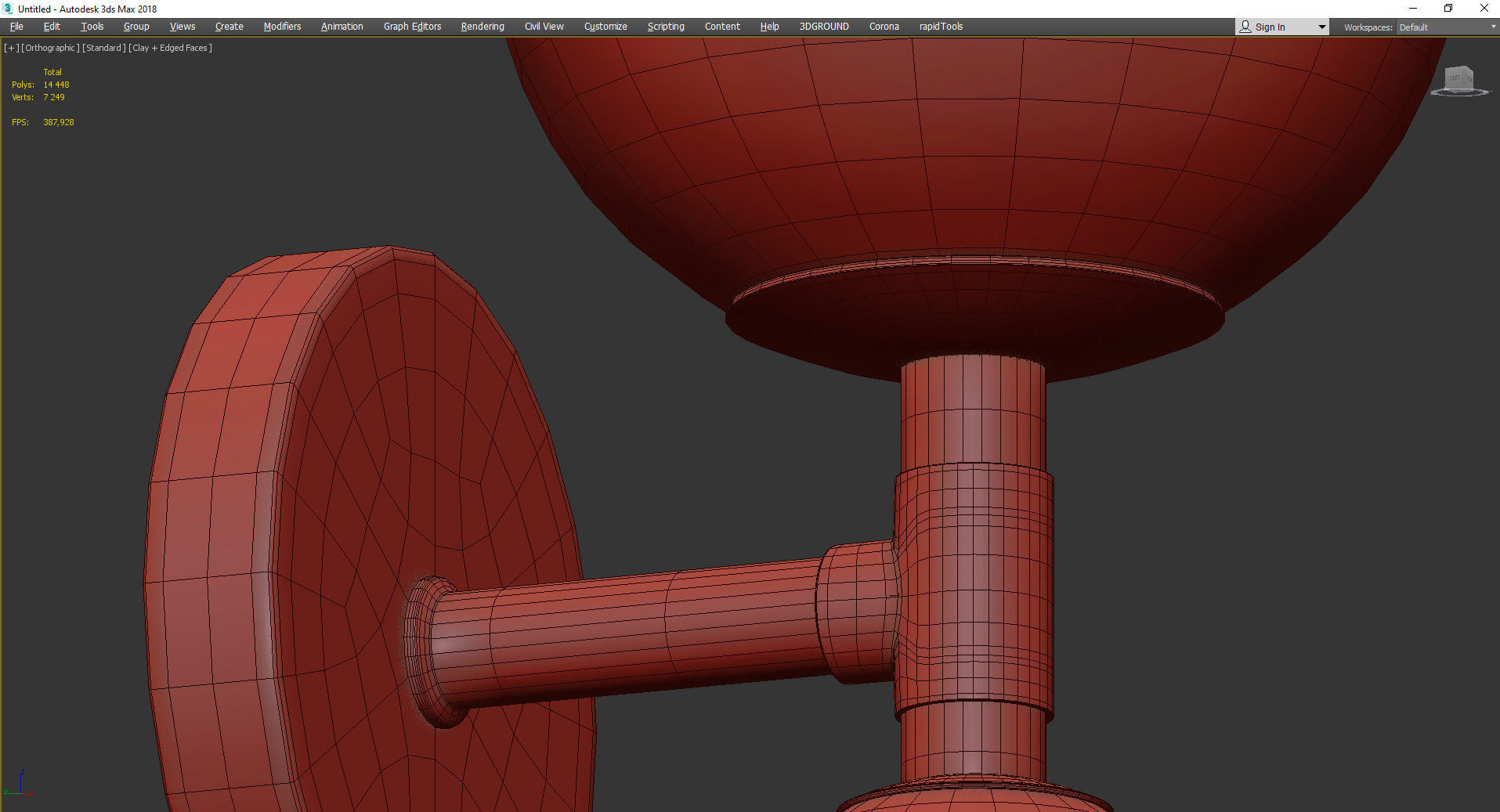Expand the Sign In dropdown arrow
The image size is (1500, 812).
click(x=1322, y=27)
